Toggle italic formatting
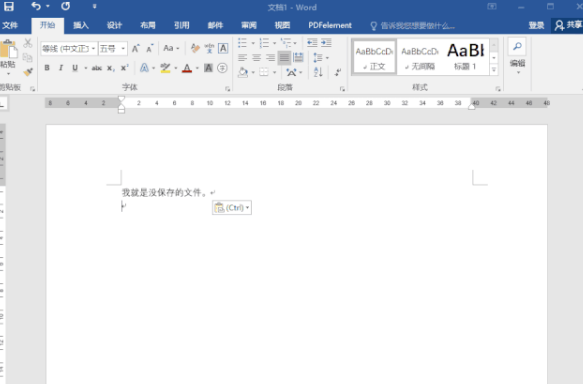This screenshot has width=583, height=384. point(61,68)
